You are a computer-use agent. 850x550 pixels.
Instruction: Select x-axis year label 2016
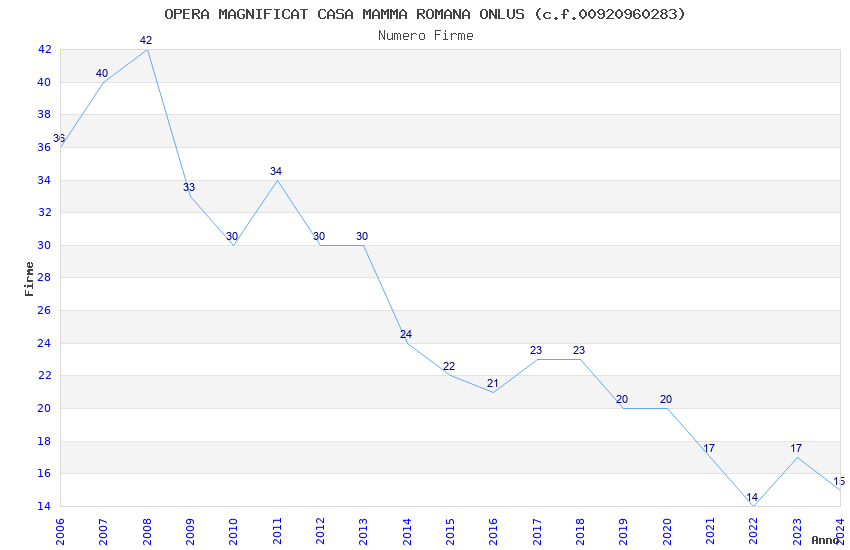tap(493, 531)
